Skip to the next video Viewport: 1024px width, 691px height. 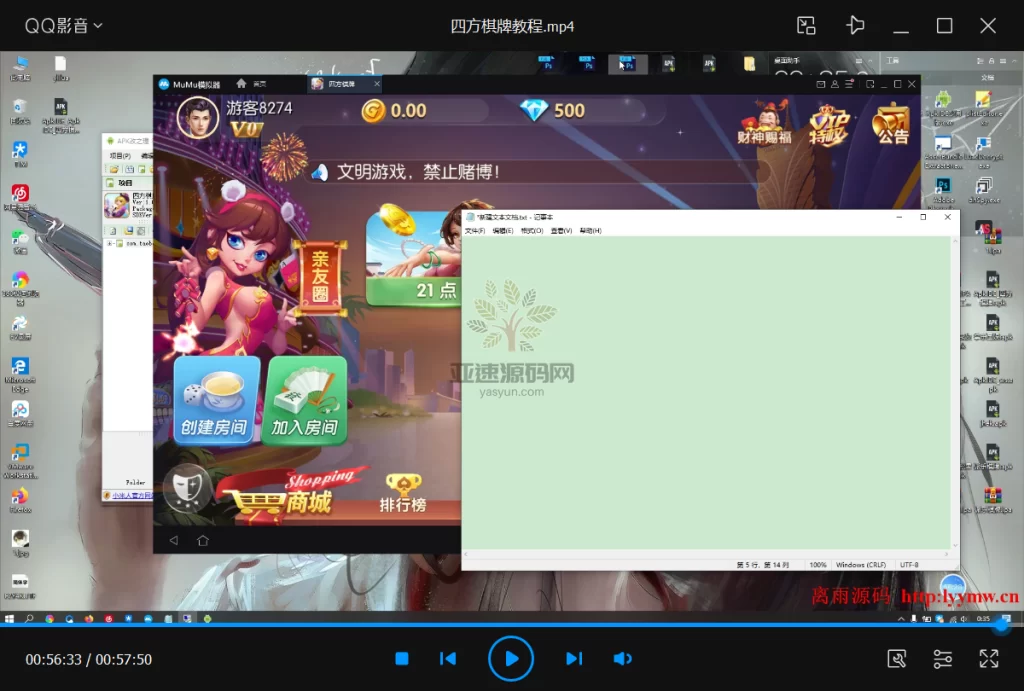pyautogui.click(x=573, y=658)
